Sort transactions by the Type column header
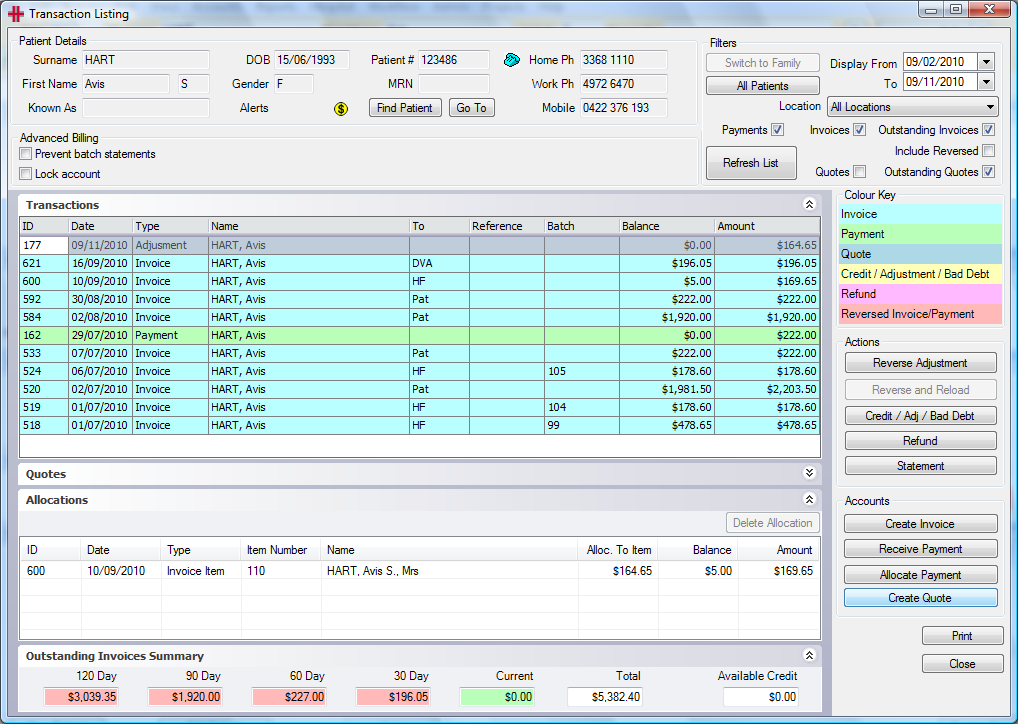Image resolution: width=1018 pixels, height=724 pixels. (x=170, y=226)
